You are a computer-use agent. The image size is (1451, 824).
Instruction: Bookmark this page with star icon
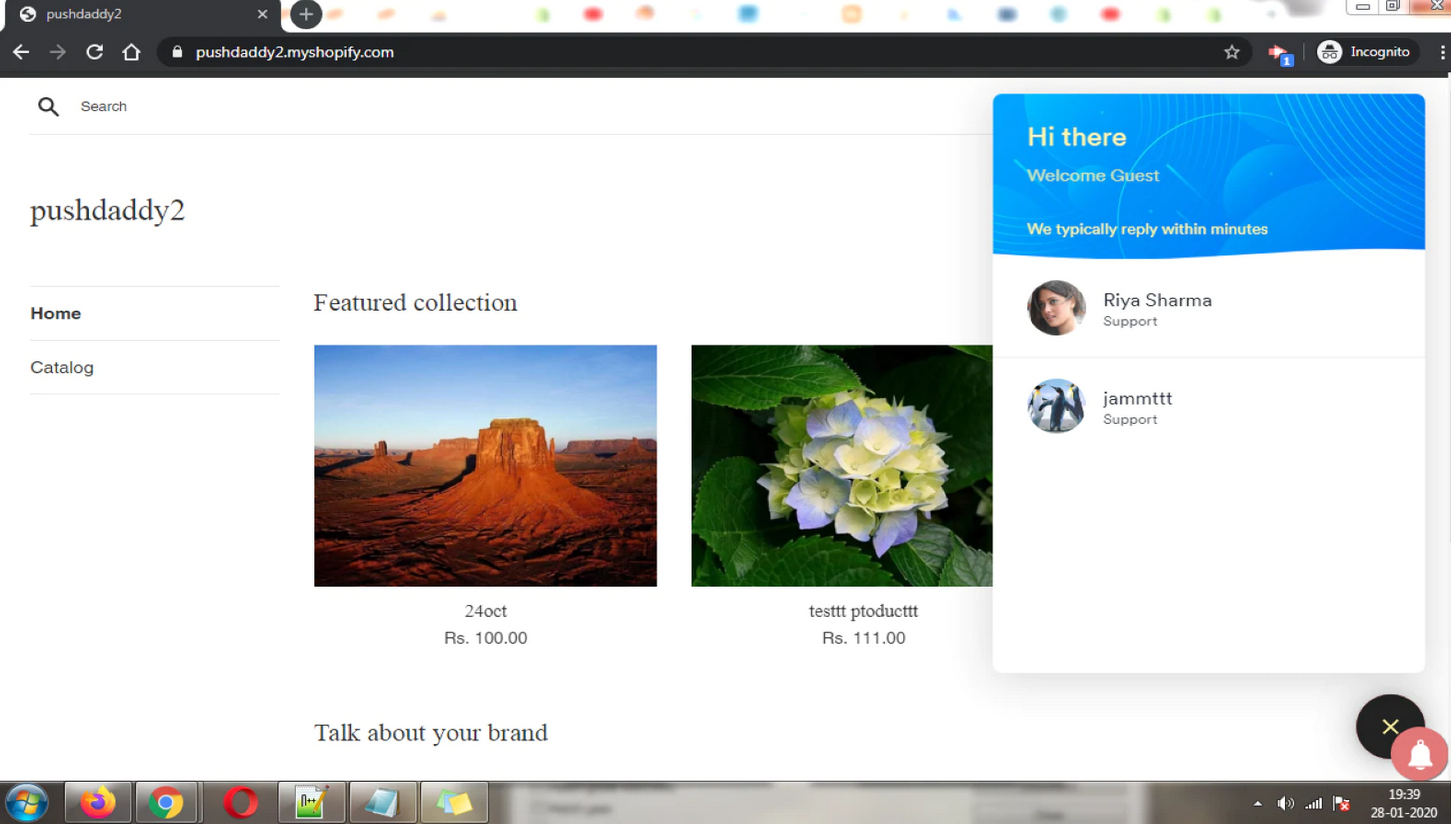coord(1232,52)
